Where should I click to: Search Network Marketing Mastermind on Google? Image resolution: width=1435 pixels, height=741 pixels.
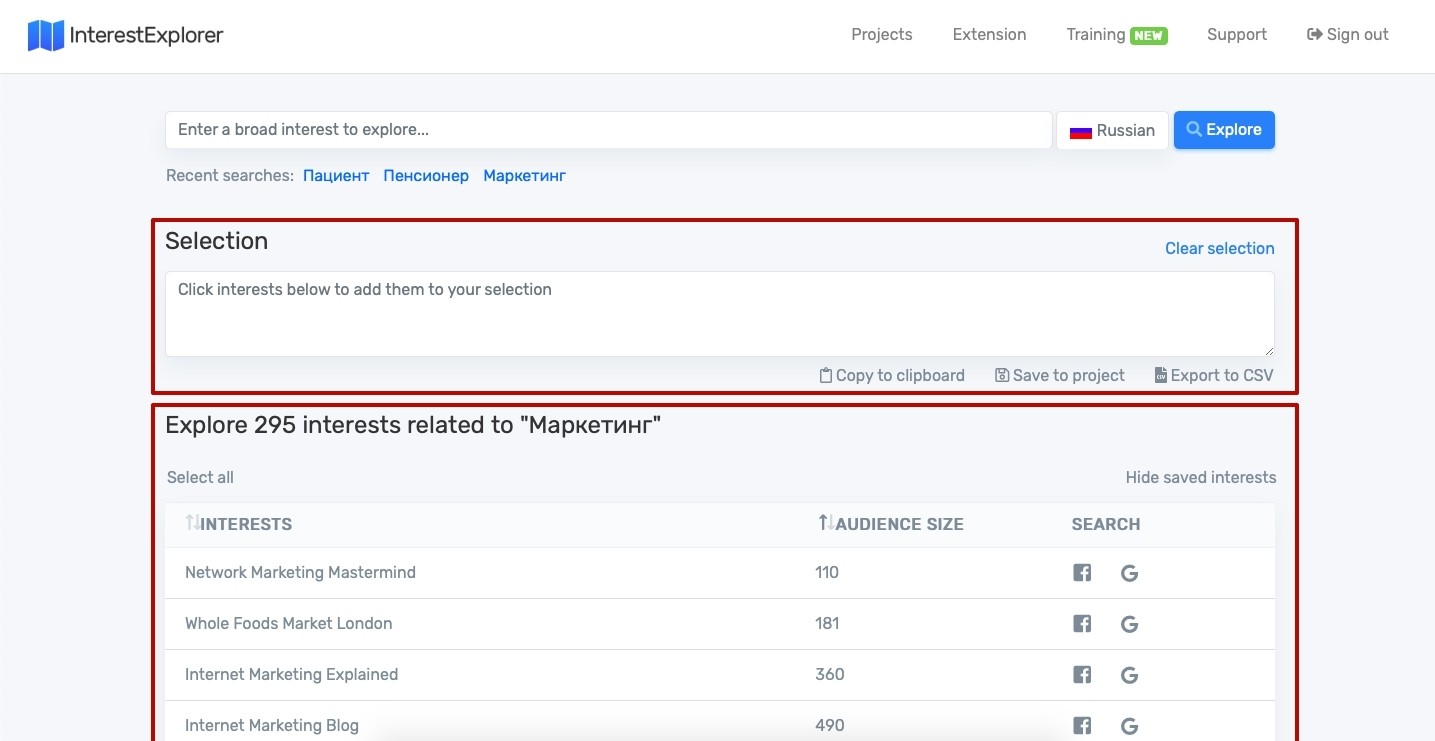point(1130,573)
